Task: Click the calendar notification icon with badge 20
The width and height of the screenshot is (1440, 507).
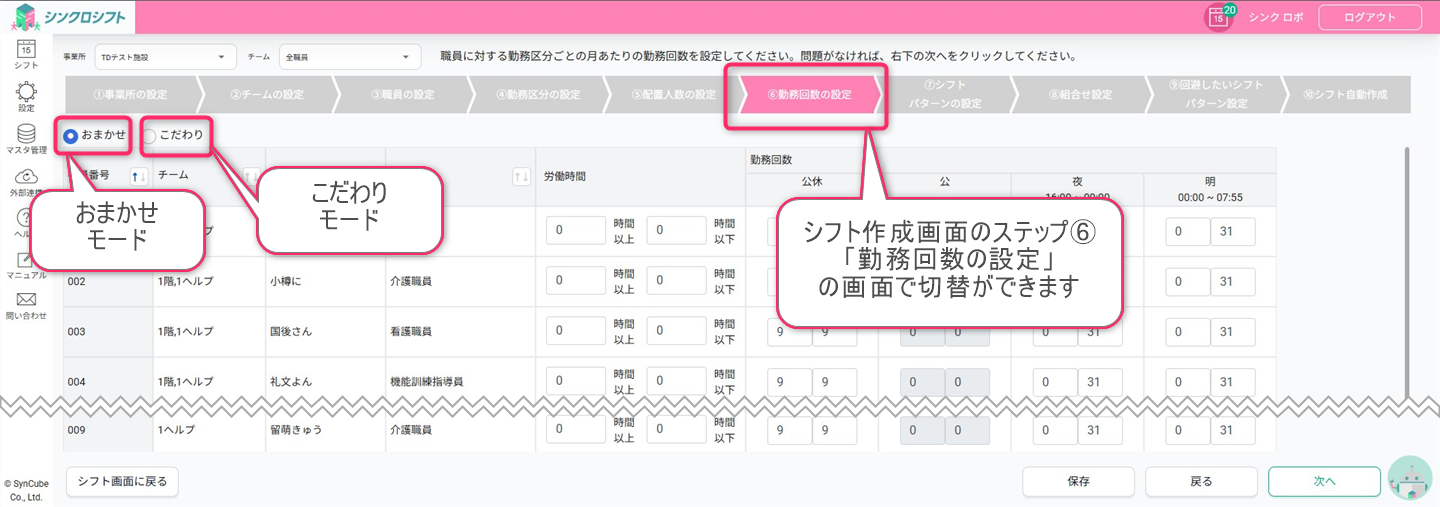Action: [1218, 17]
